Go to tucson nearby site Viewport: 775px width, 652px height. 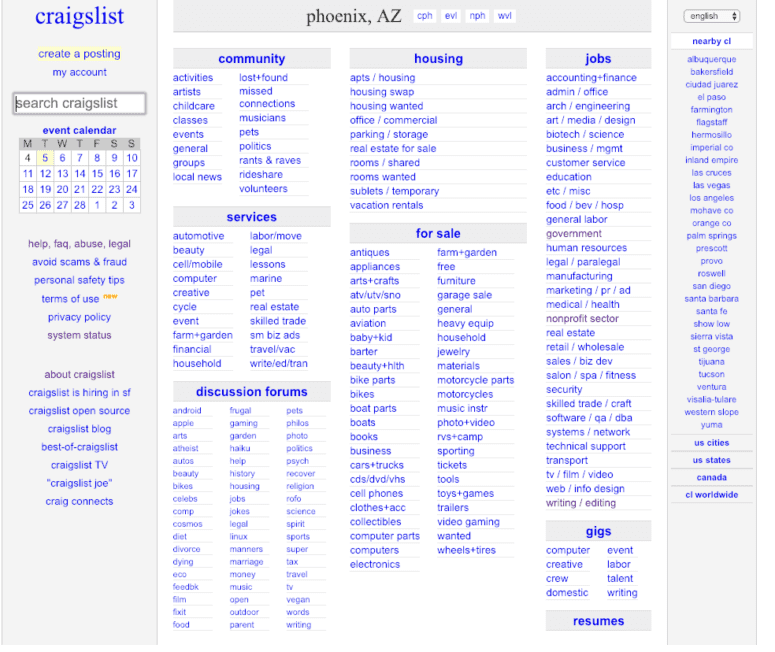click(x=711, y=374)
